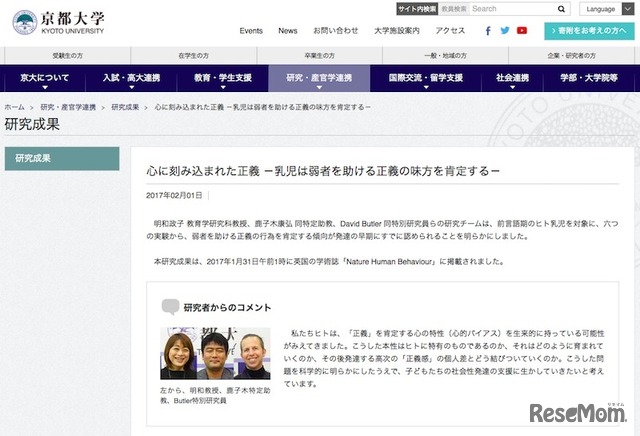Open the 卒業生の方 tab
The height and width of the screenshot is (436, 640).
[320, 56]
